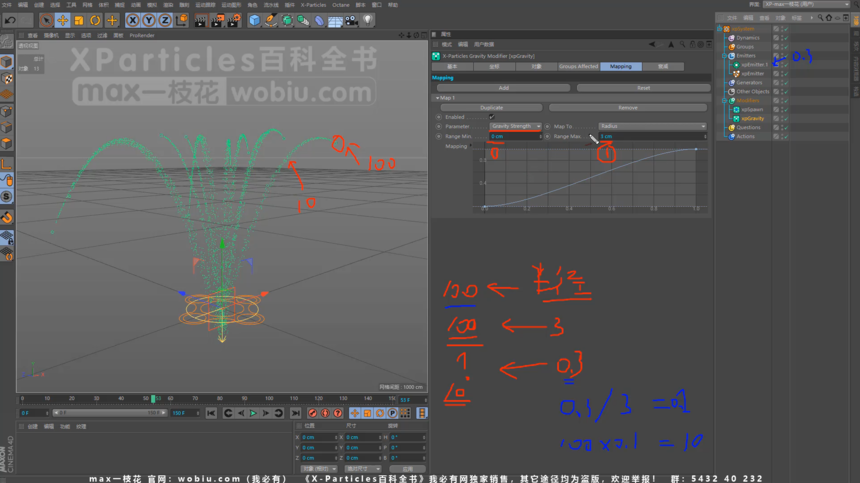Screen dimensions: 860x483
Task: Collapse the Modifiers tree group
Action: (725, 101)
